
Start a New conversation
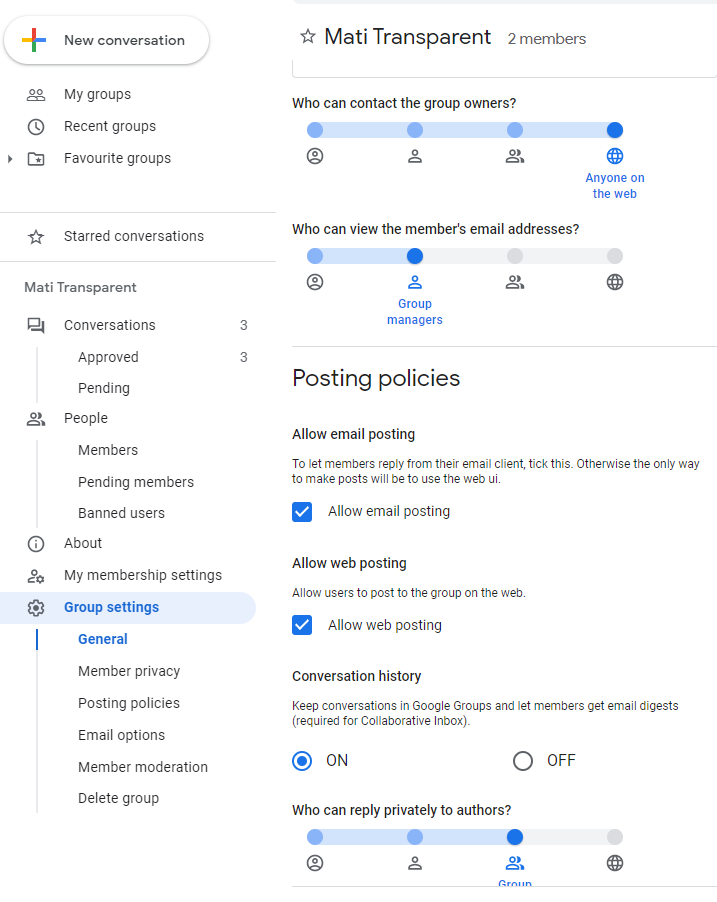[107, 41]
